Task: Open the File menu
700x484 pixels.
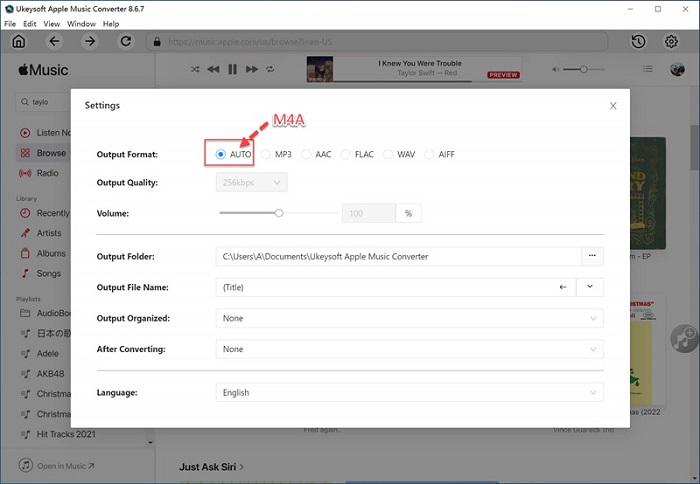Action: coord(10,23)
